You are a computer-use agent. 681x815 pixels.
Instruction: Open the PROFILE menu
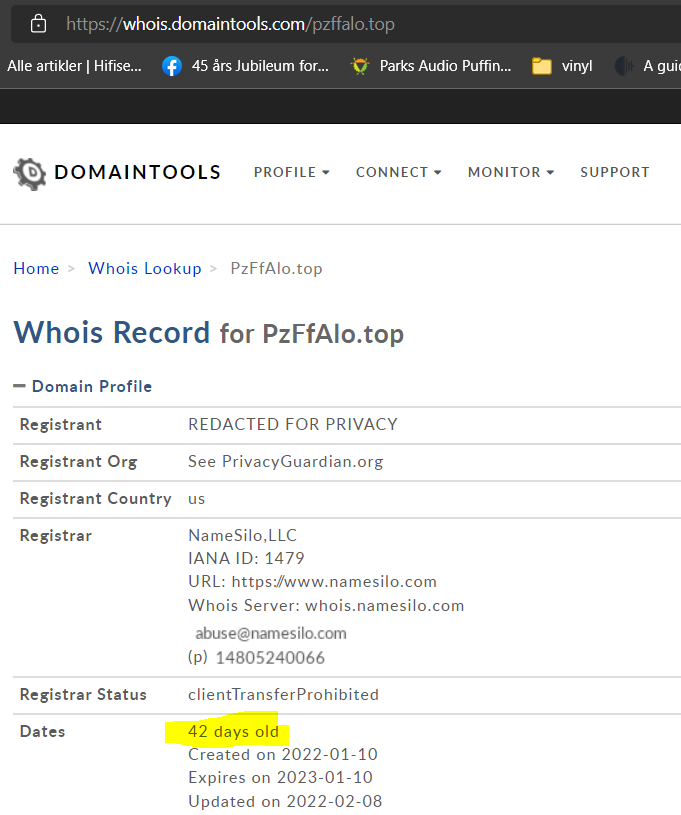click(285, 172)
